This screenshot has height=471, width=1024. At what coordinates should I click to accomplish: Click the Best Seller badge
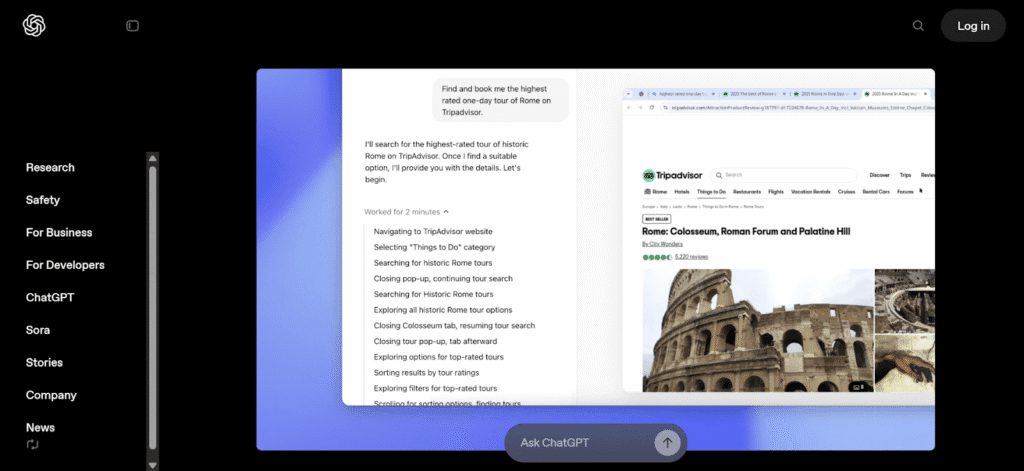click(x=656, y=219)
